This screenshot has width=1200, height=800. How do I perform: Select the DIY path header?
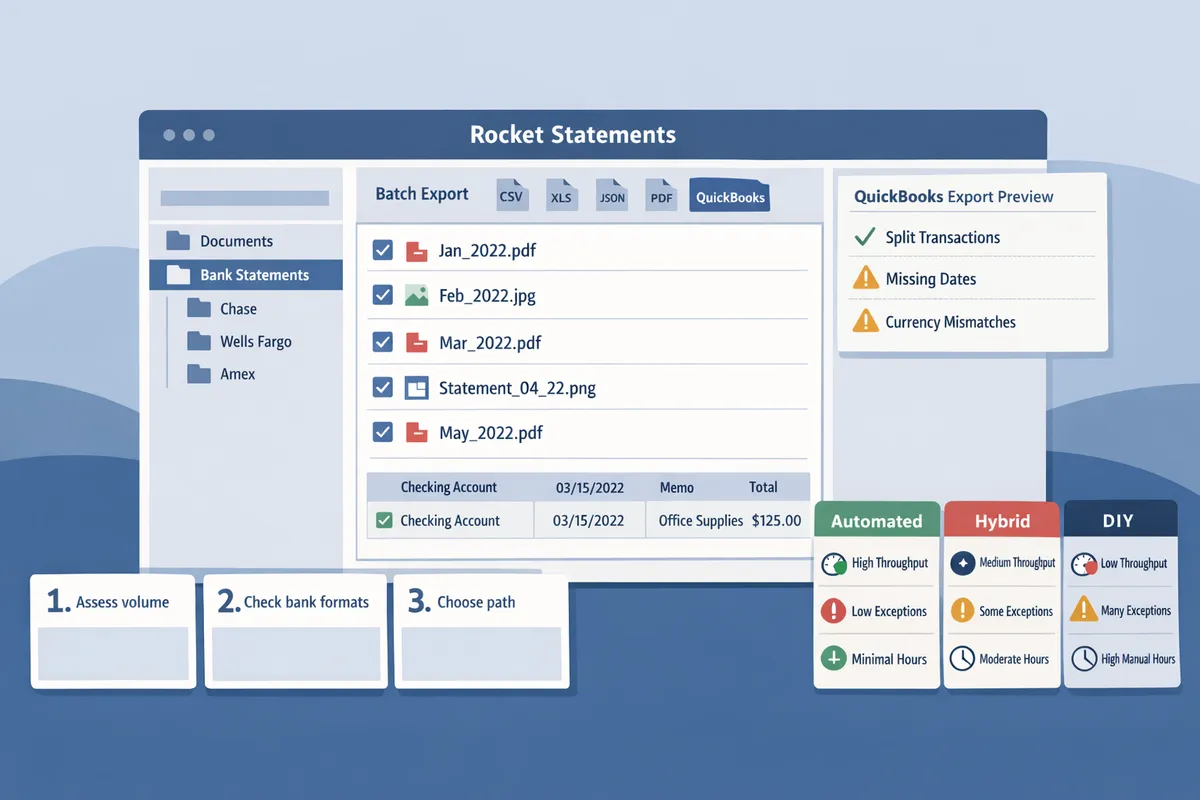(1121, 521)
